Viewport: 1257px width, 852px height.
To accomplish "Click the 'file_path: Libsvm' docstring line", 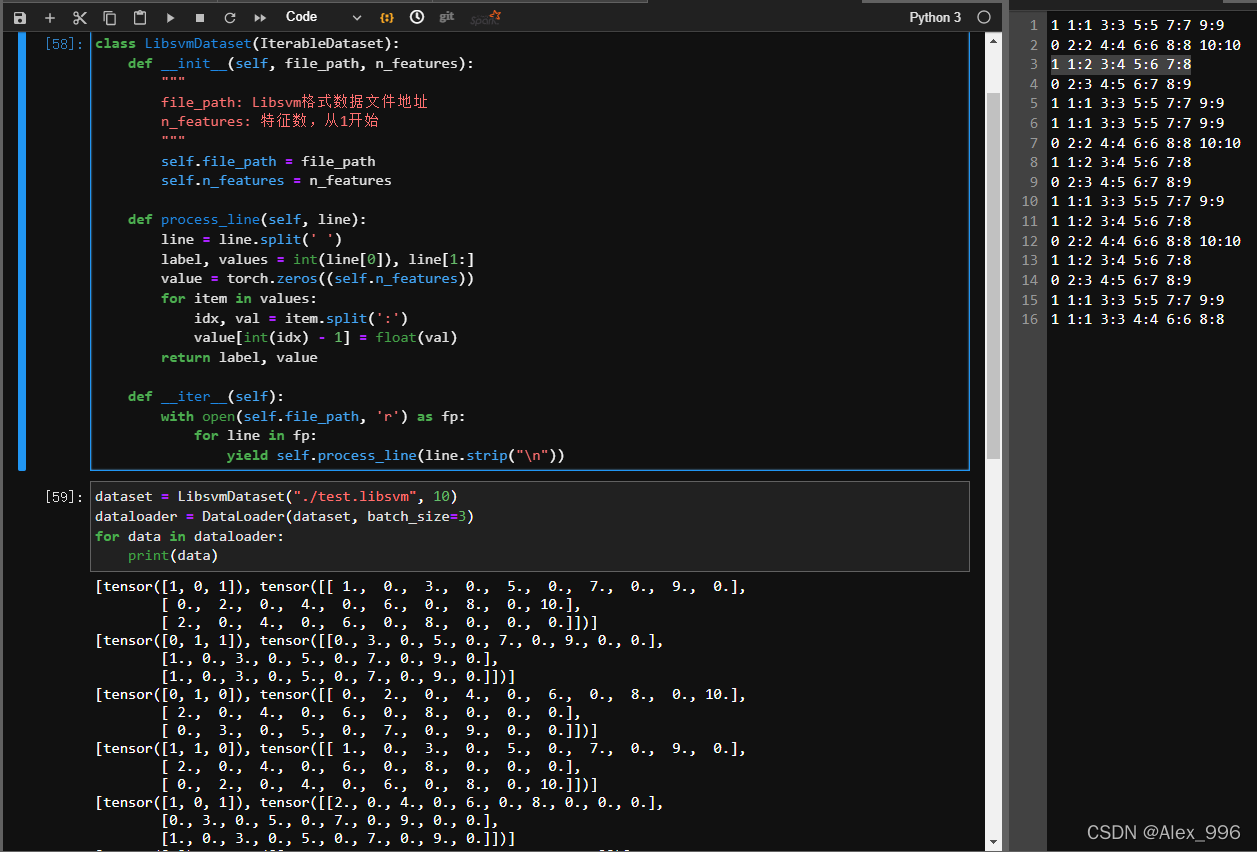I will 295,102.
